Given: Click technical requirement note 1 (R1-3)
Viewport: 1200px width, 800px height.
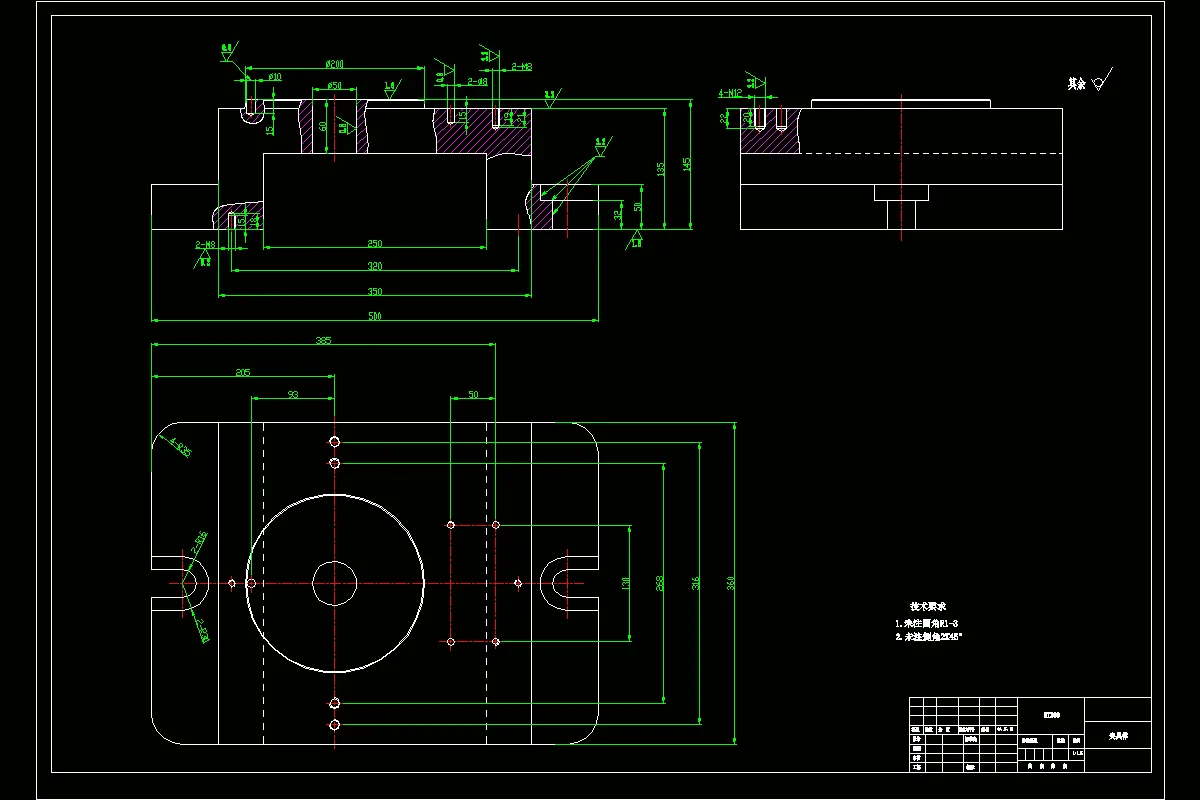Looking at the screenshot, I should 926,622.
